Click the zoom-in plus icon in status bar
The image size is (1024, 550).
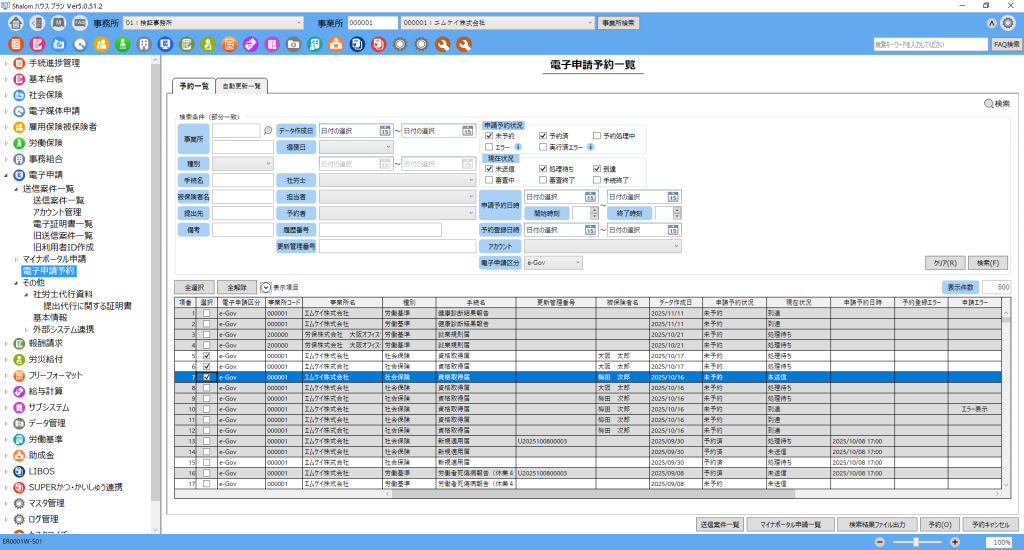coord(955,541)
